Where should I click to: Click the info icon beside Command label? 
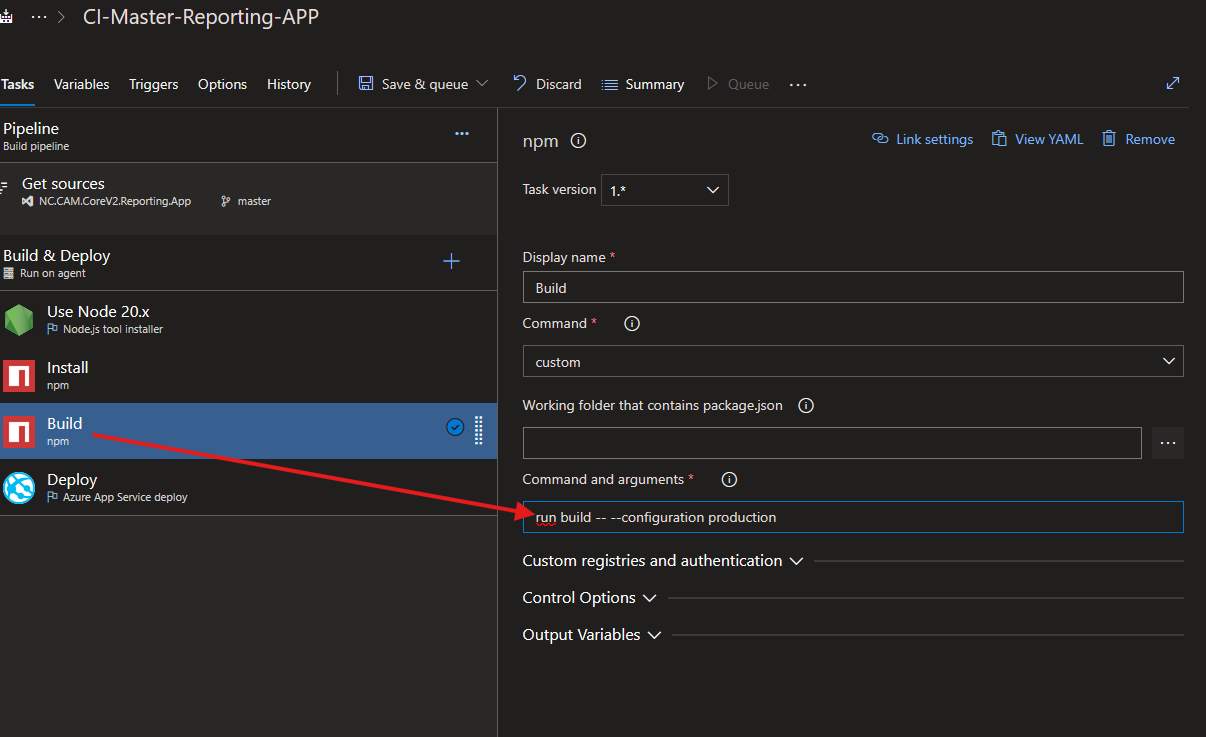click(632, 324)
